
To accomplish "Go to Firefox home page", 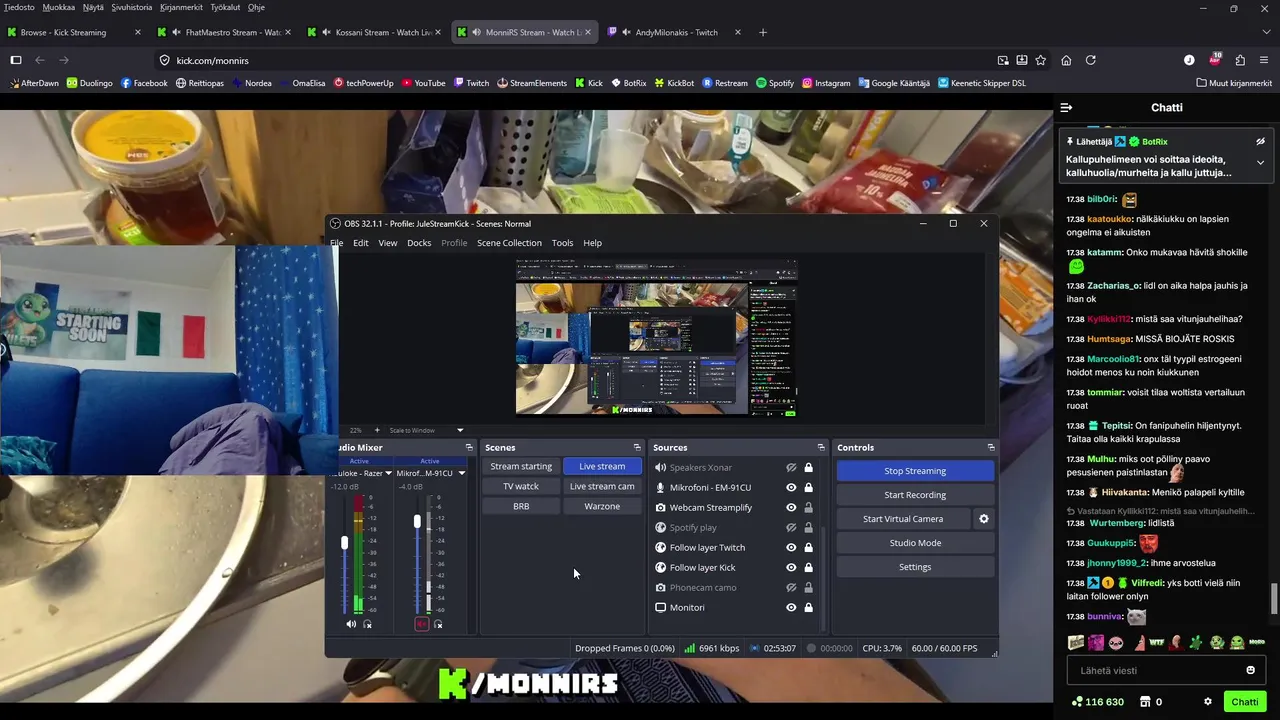I will [x=1066, y=60].
